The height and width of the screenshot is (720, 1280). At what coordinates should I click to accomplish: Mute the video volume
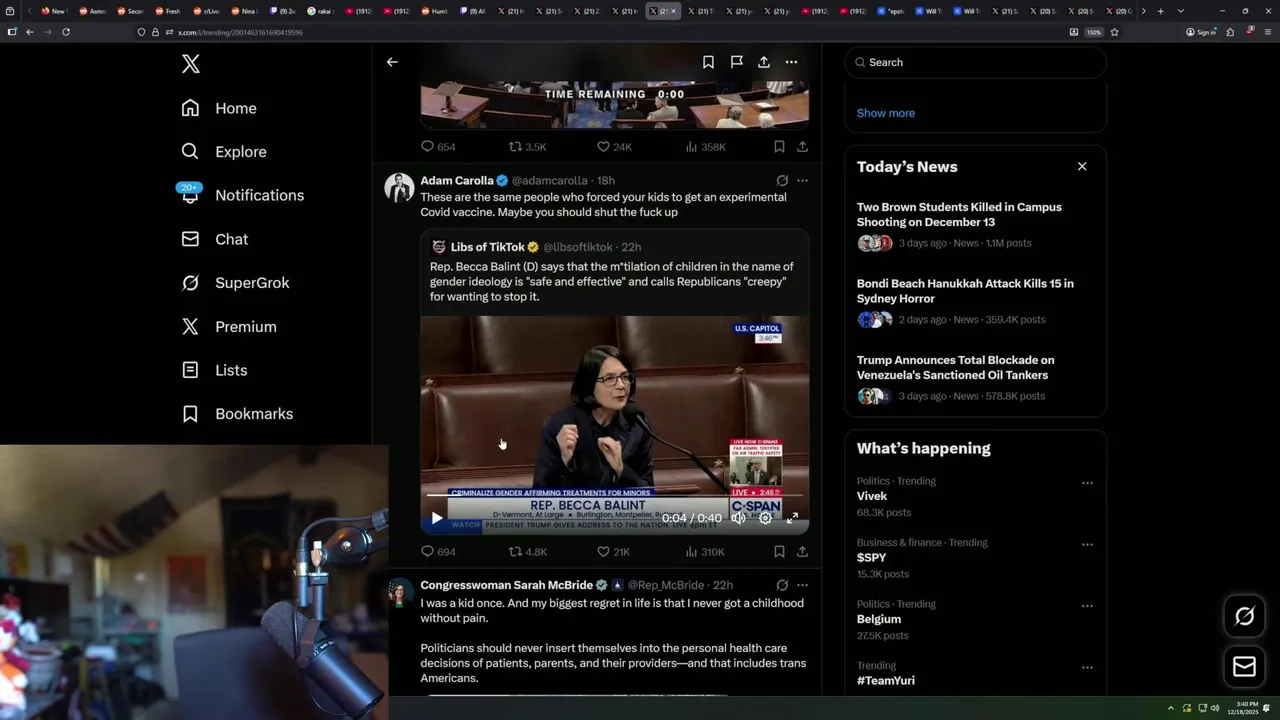coord(738,518)
